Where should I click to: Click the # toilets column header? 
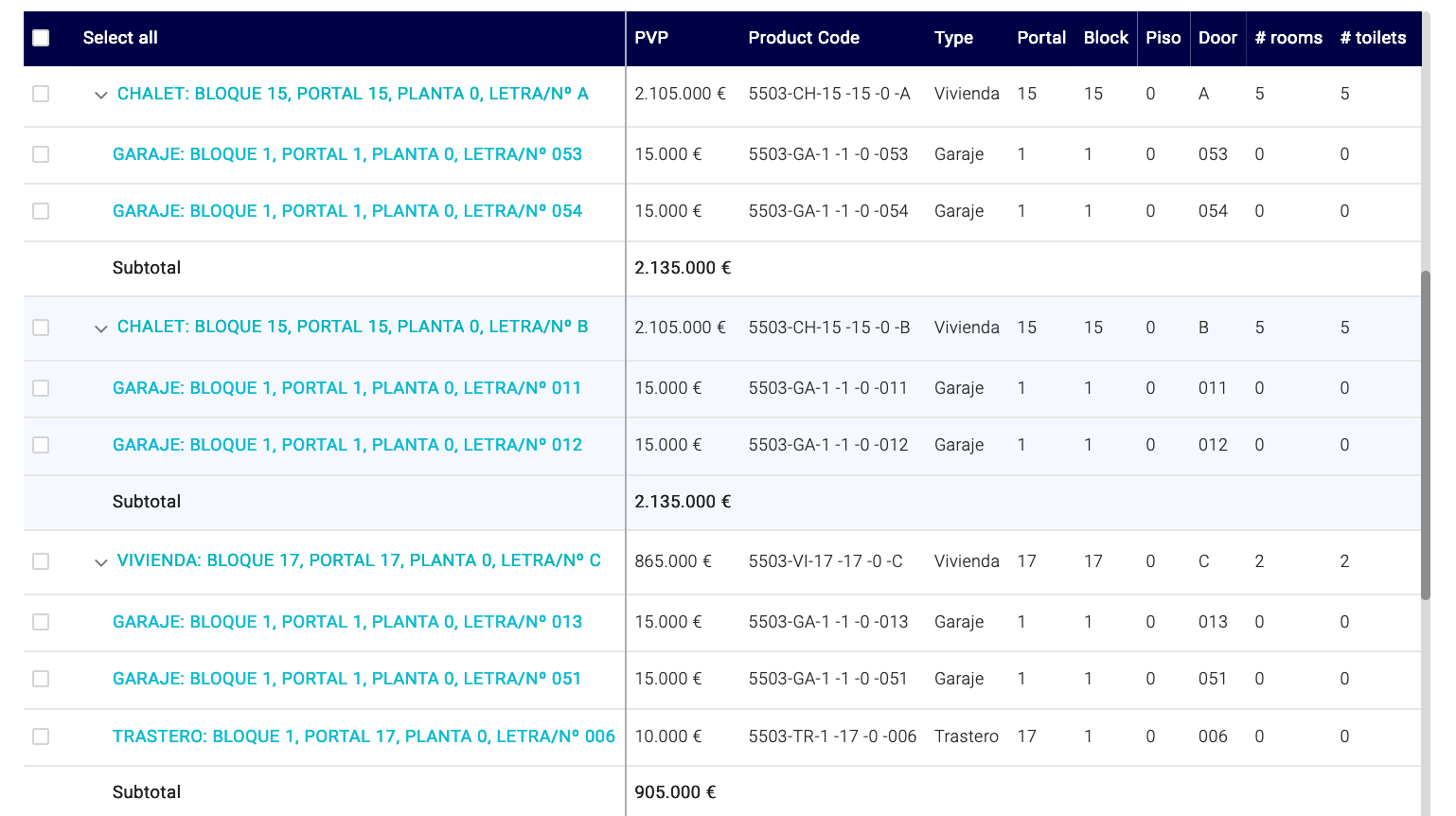[1373, 38]
